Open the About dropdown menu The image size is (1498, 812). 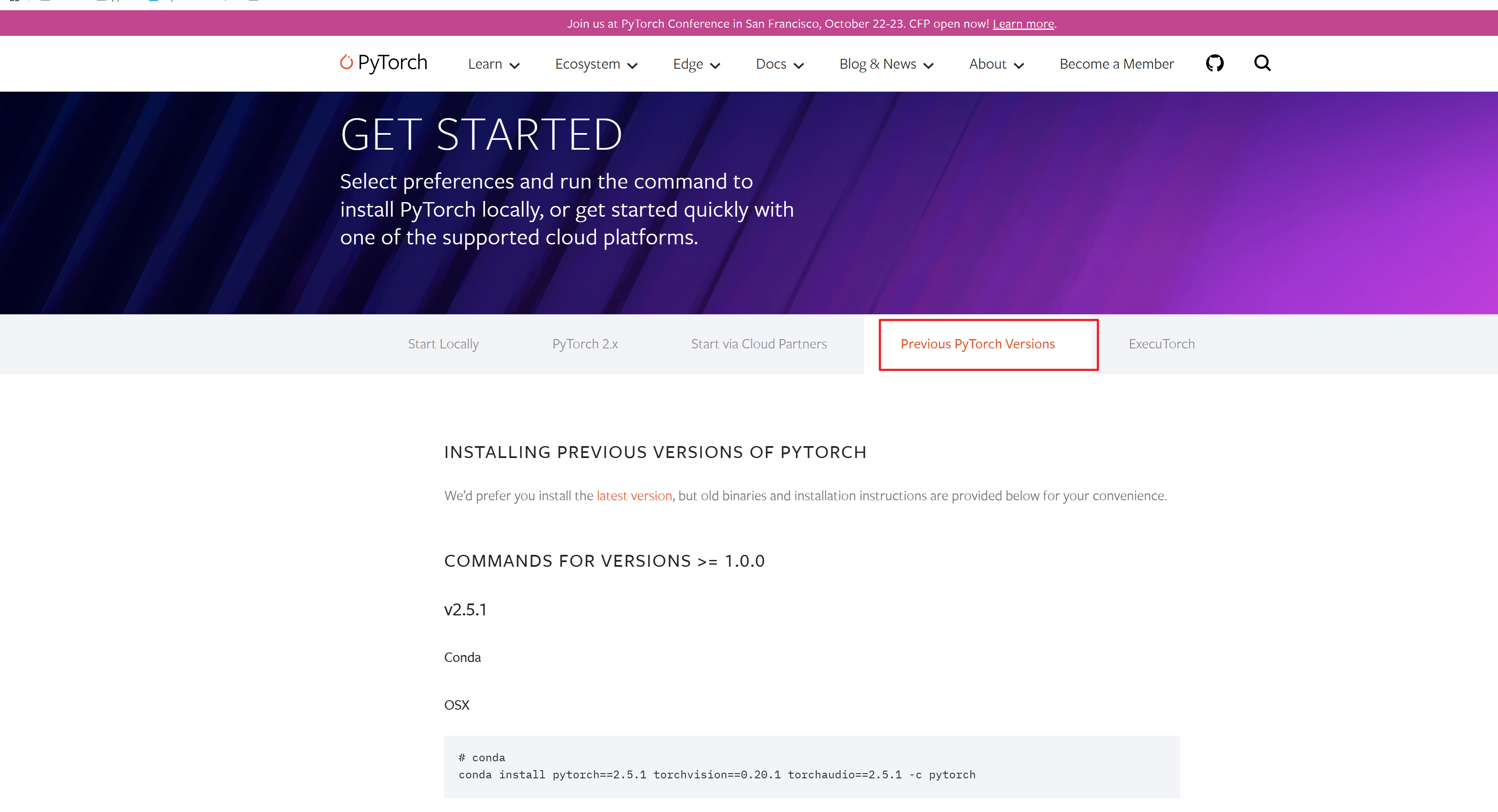(x=995, y=64)
